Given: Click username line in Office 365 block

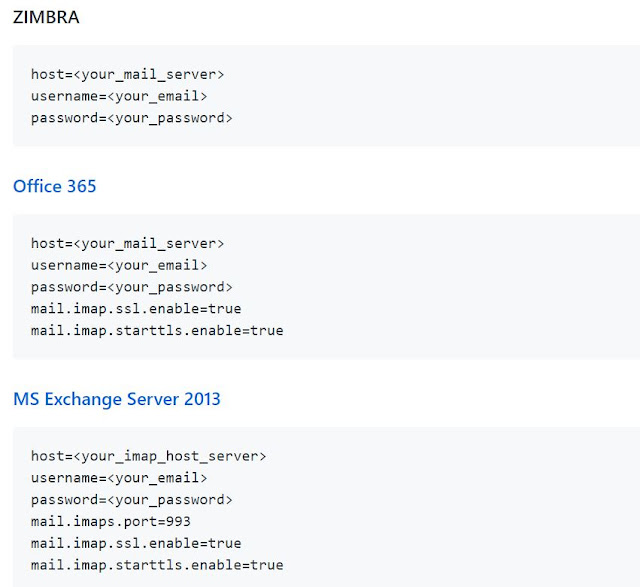Looking at the screenshot, I should pos(119,265).
